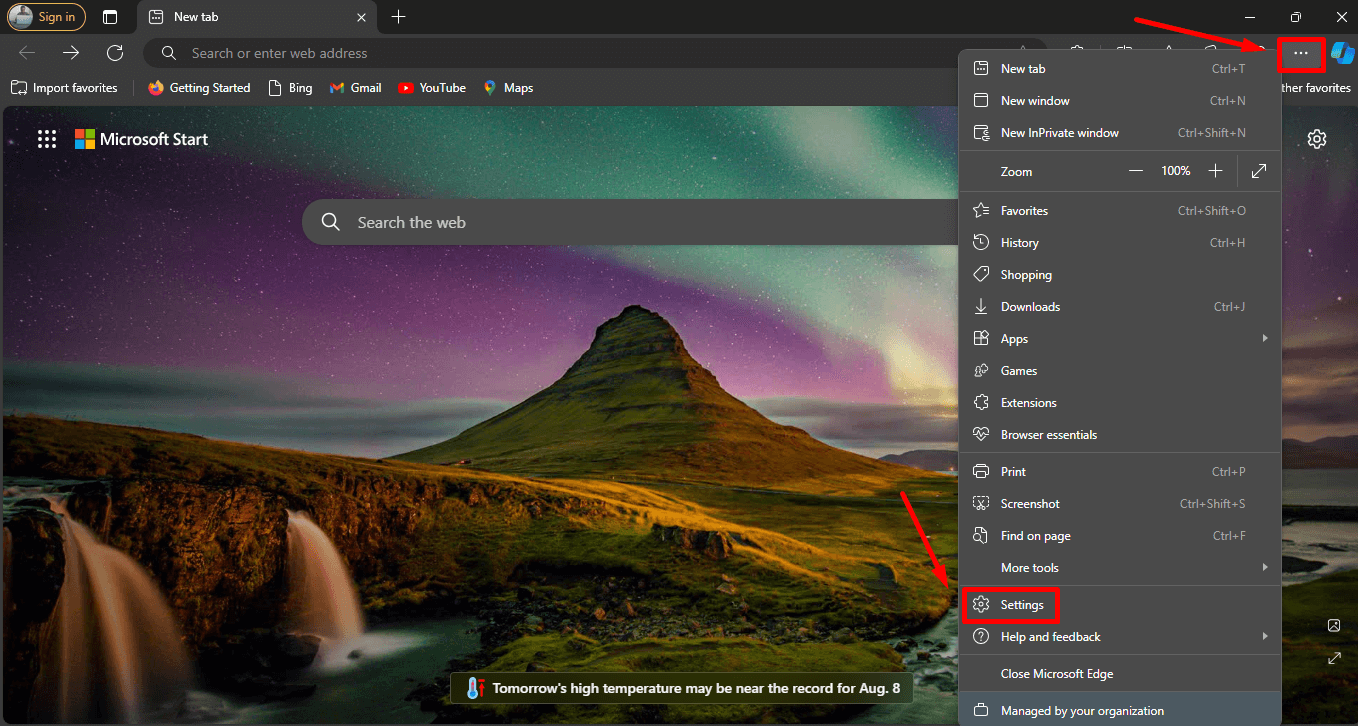
Task: Click the Search the web box
Action: 630,222
